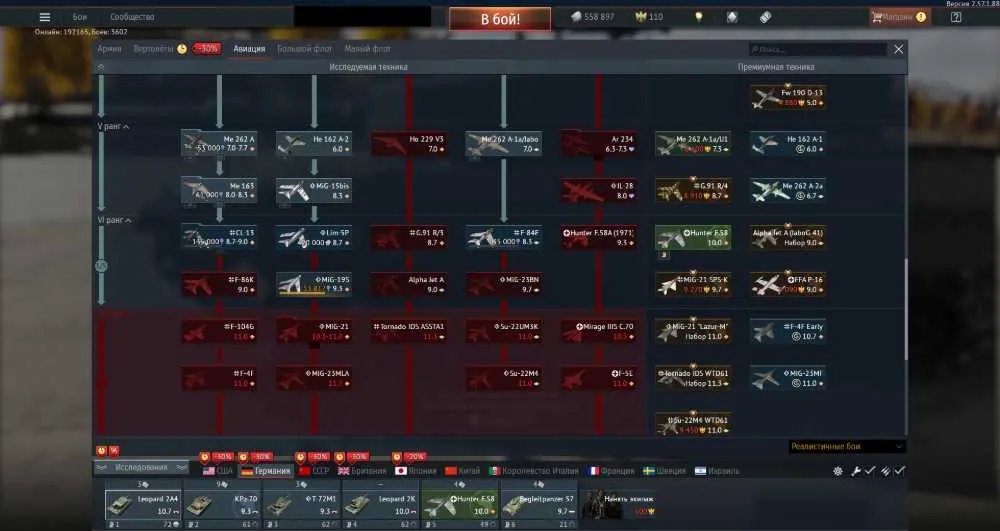Screen dimensions: 1000x531
Task: Click the clock discount icon beside Вертолёты
Action: coord(182,49)
